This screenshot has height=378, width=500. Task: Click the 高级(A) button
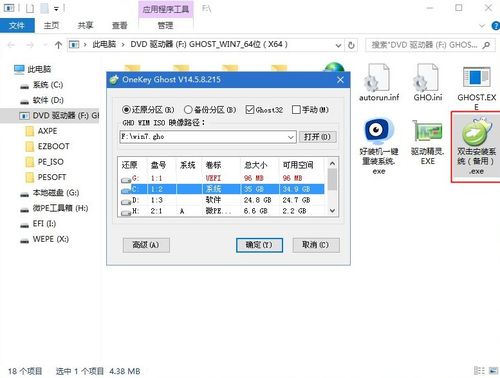[146, 245]
